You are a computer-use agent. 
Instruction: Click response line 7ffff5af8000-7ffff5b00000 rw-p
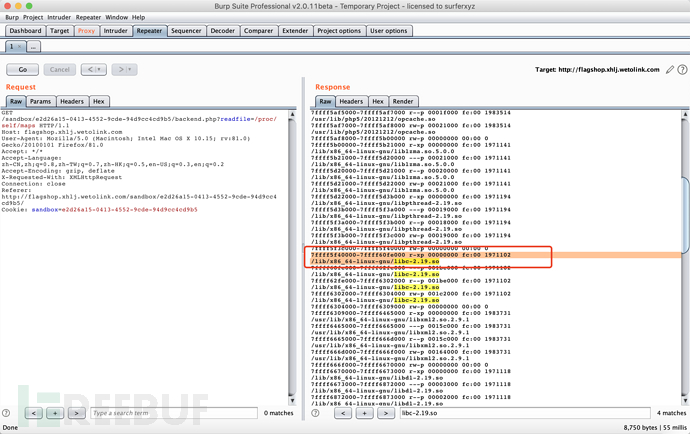tap(399, 138)
